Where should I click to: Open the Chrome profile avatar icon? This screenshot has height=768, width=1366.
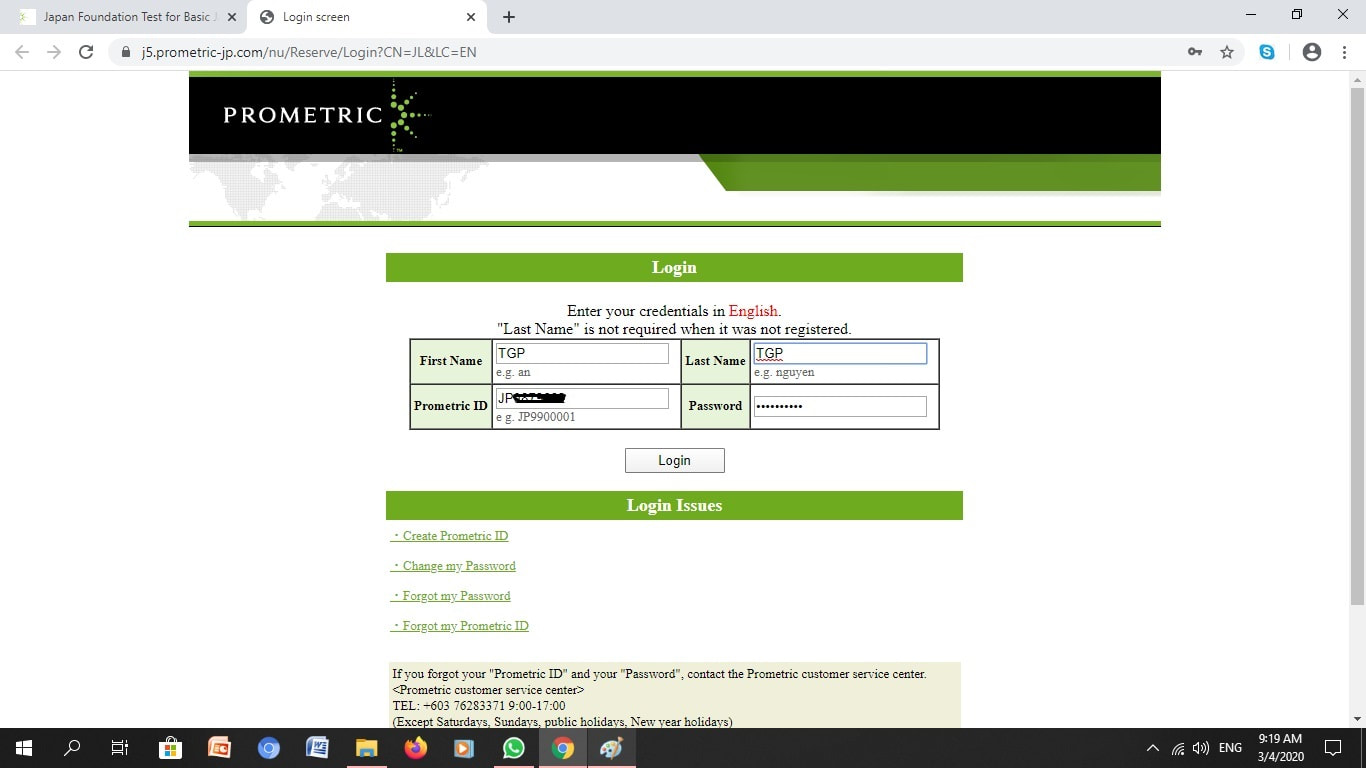1312,52
